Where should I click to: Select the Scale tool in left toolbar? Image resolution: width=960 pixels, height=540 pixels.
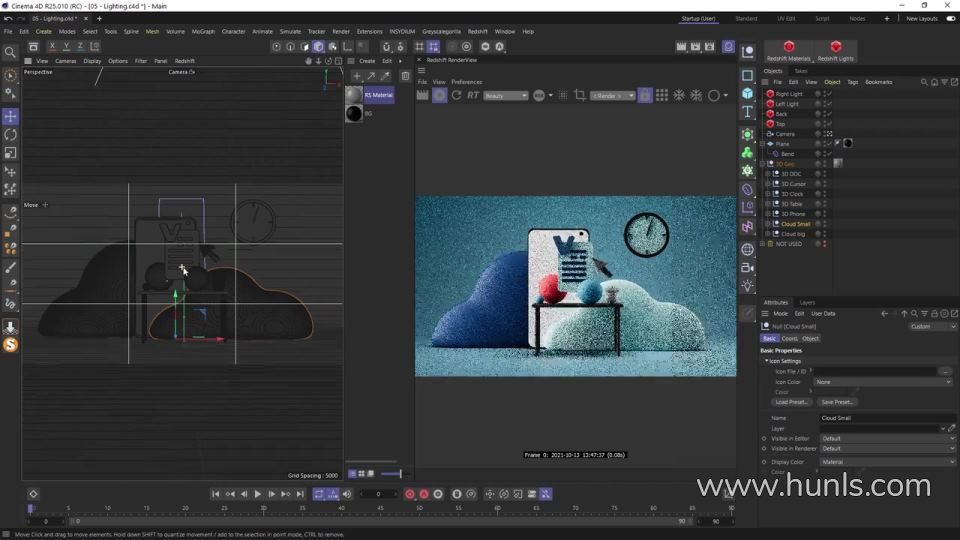click(10, 153)
